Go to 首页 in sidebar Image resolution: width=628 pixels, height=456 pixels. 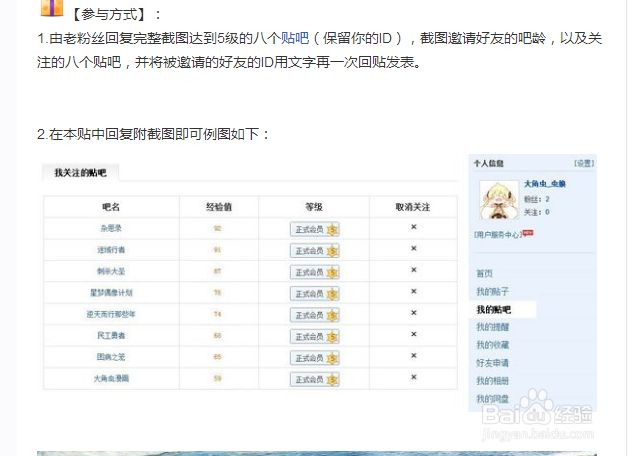pos(485,273)
